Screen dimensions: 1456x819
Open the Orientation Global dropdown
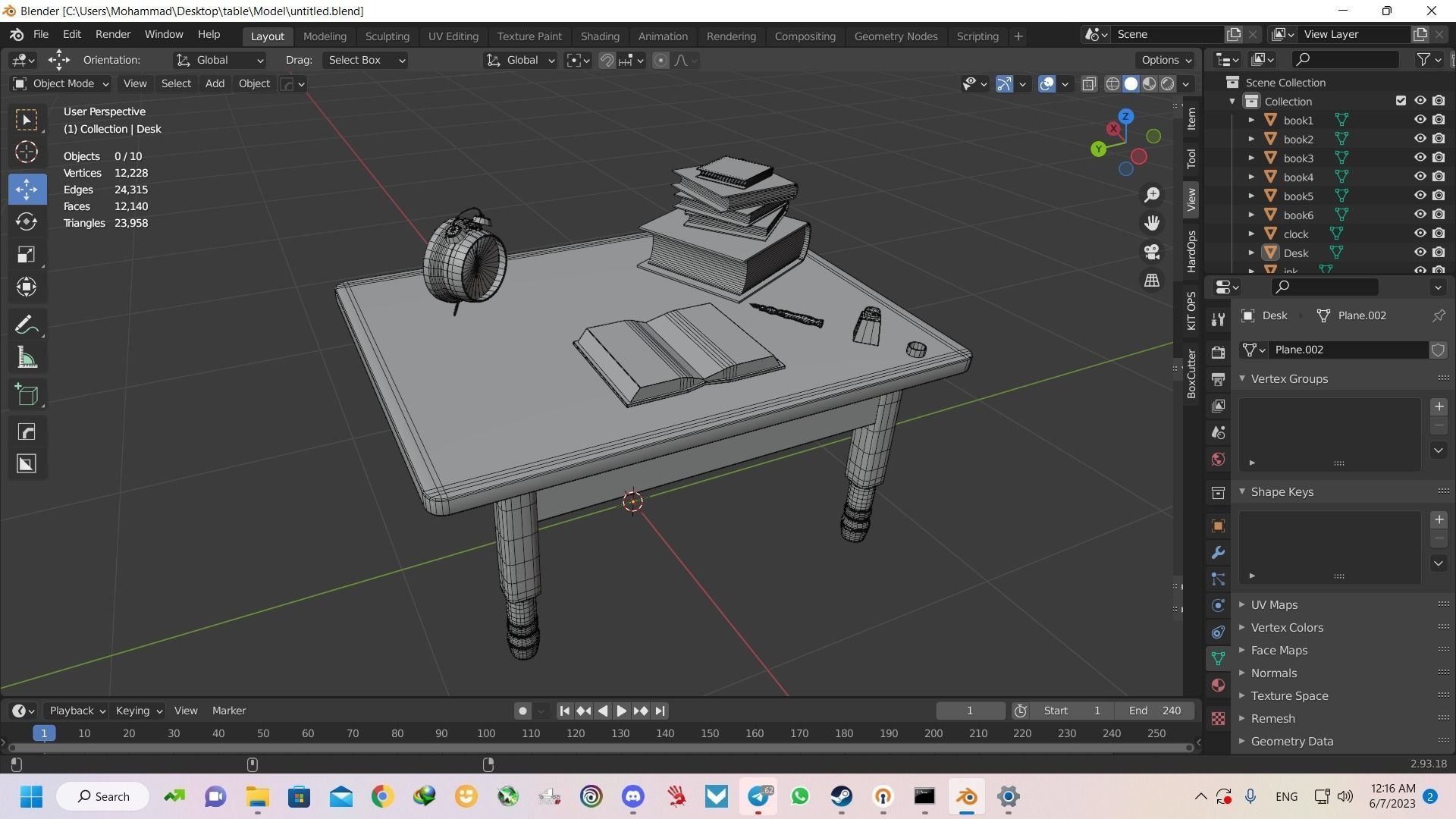[220, 61]
